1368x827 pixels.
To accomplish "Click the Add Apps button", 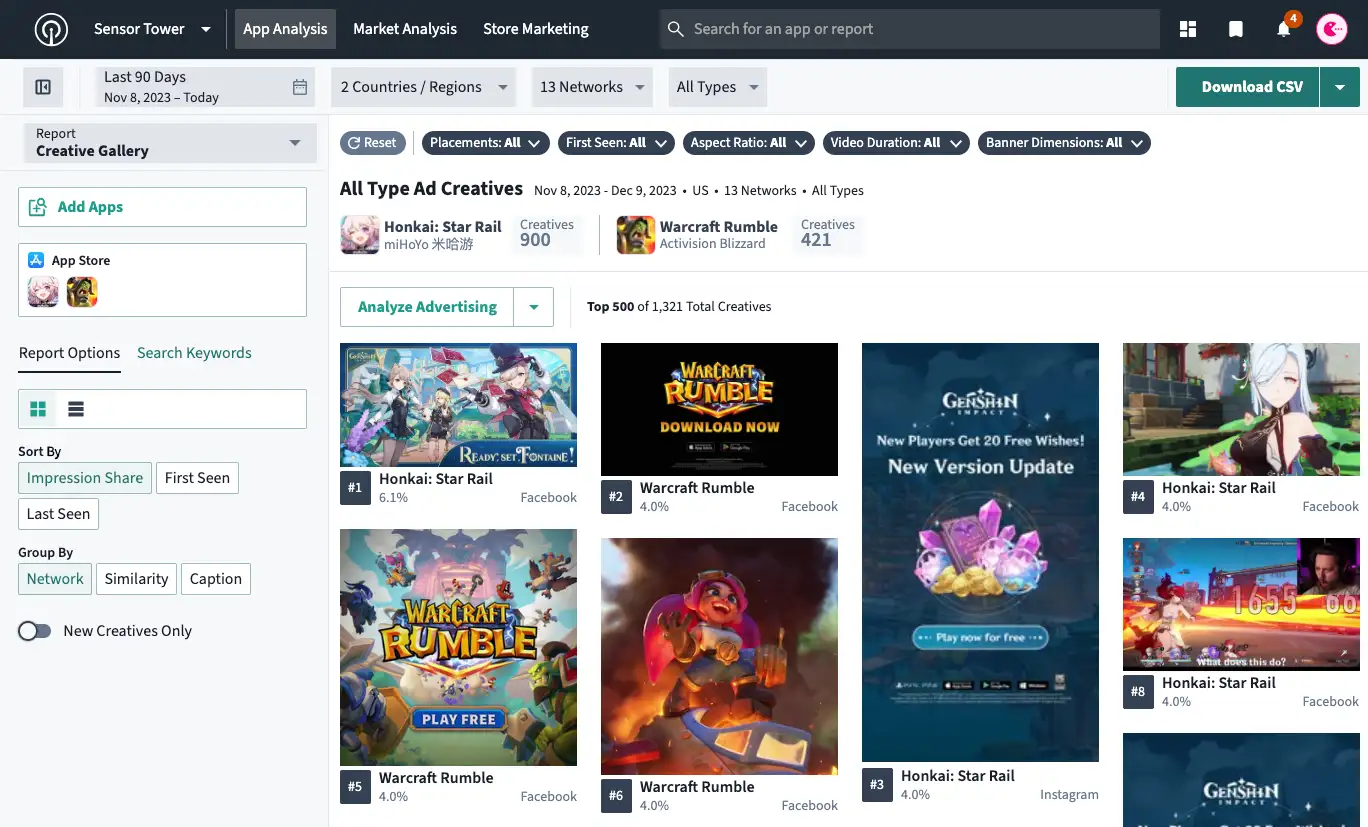I will (162, 207).
